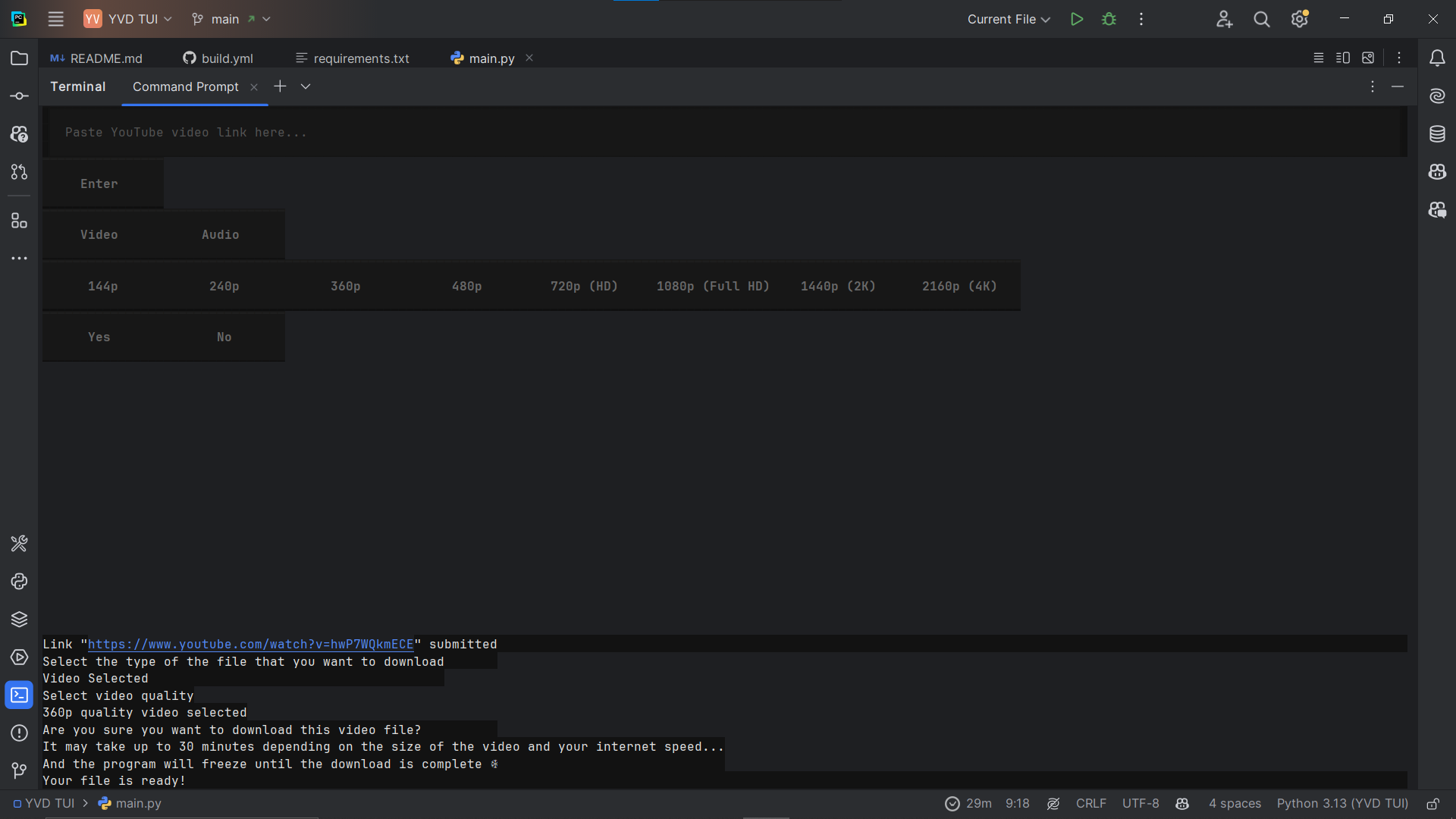Switch to editor-only view
This screenshot has width=1456, height=819.
pyautogui.click(x=1319, y=58)
